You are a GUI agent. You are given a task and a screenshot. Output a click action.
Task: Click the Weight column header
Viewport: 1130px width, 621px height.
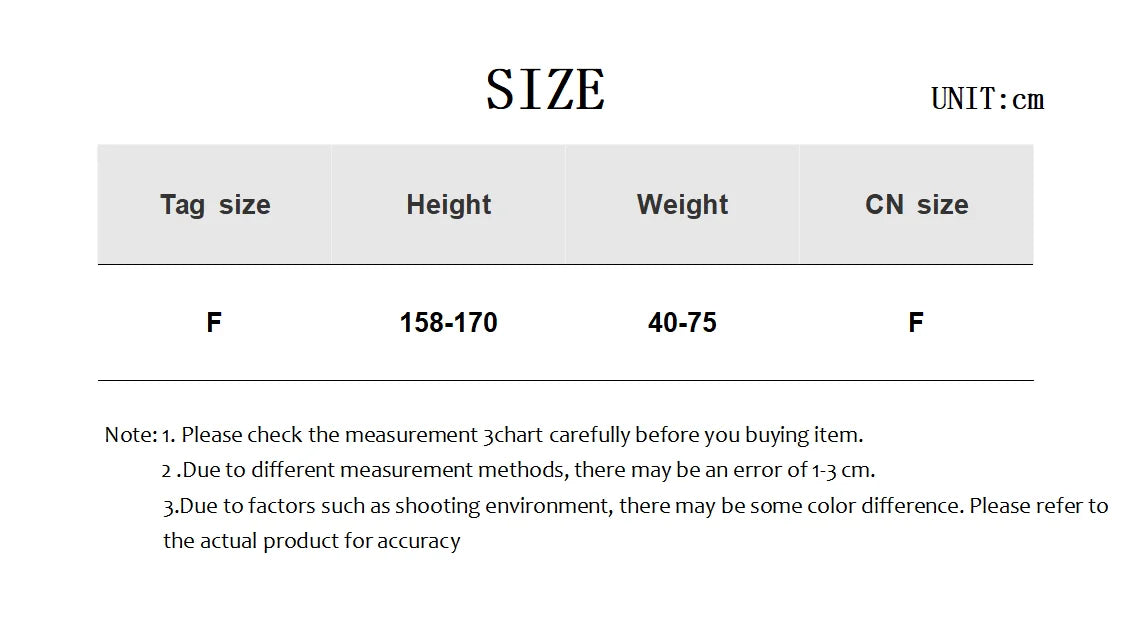pos(682,205)
